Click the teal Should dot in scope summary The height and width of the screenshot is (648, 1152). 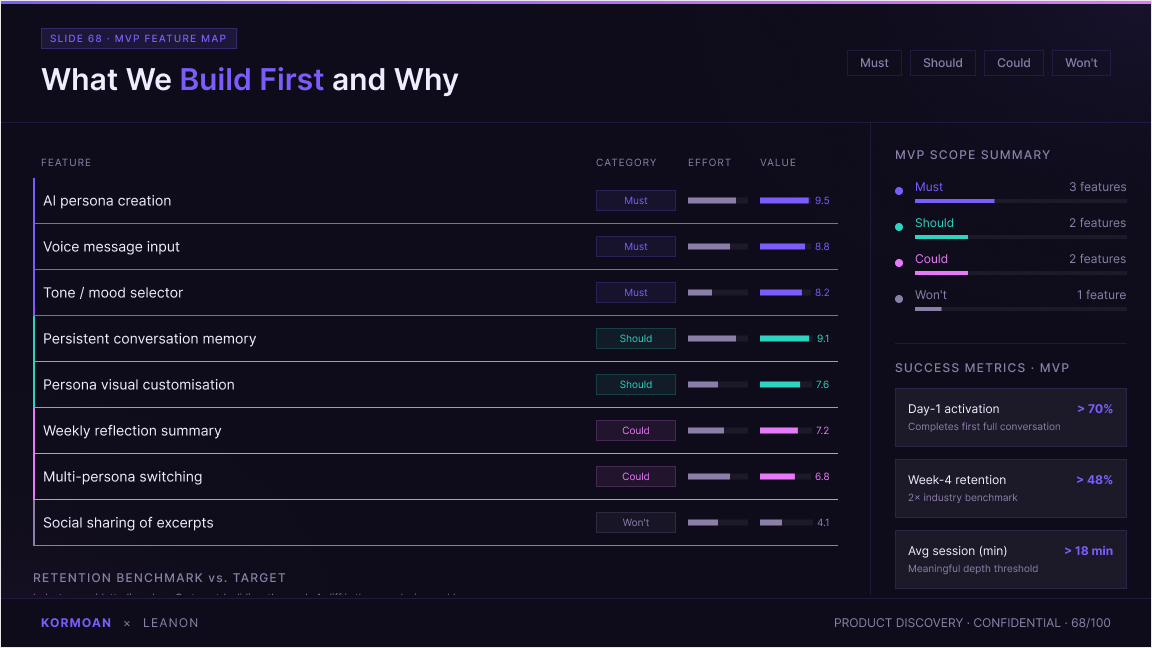(x=899, y=227)
